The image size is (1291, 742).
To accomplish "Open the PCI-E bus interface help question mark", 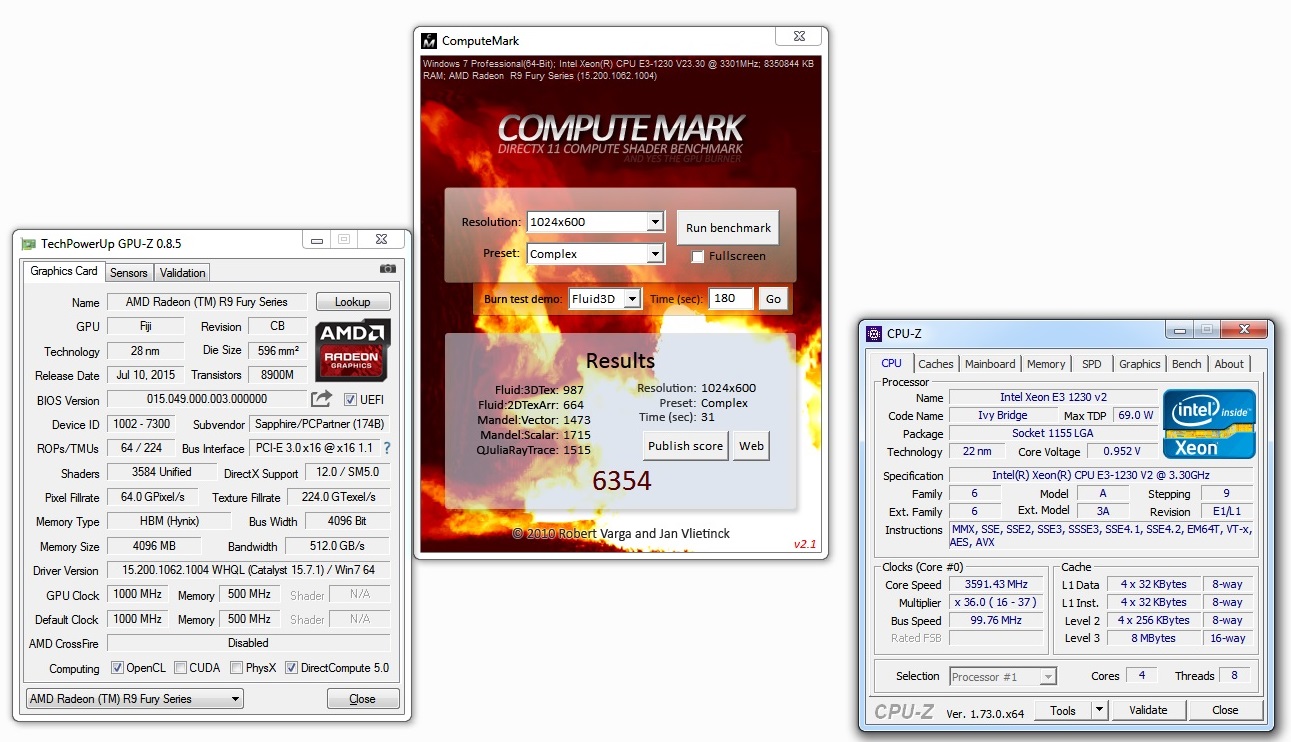I will 387,449.
